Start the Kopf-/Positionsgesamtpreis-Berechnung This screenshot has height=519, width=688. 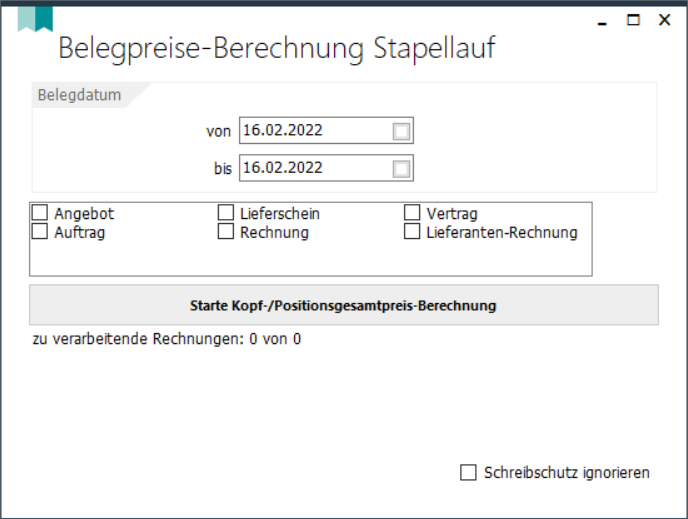[x=343, y=305]
